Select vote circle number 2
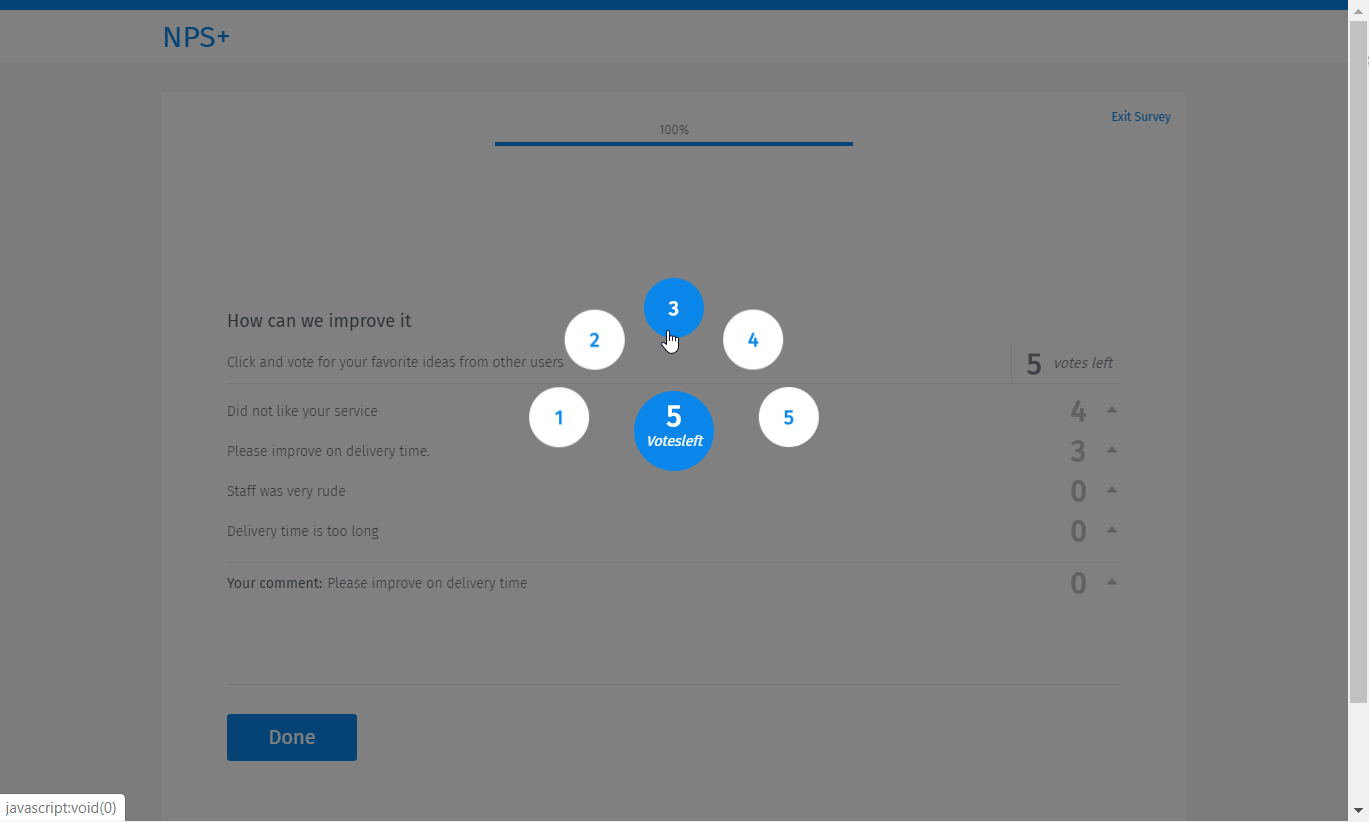1369x822 pixels. tap(594, 340)
